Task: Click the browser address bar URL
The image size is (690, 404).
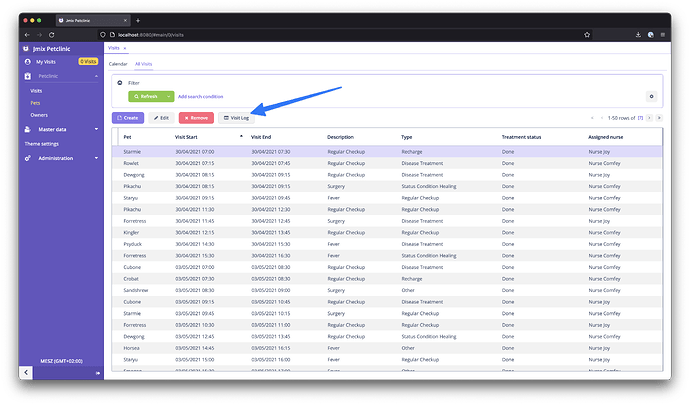Action: pos(151,35)
